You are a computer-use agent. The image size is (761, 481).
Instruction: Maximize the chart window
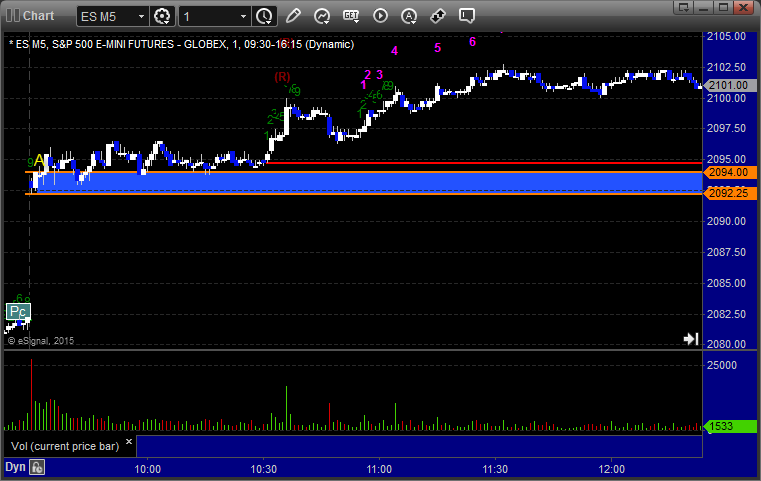[x=723, y=7]
